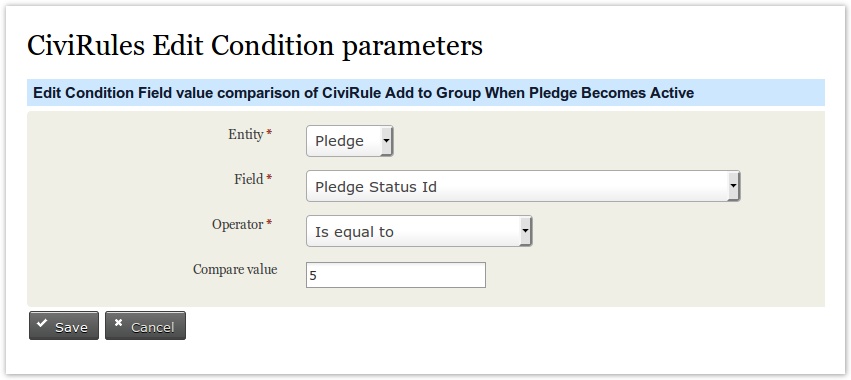Click the red asterisk next to Field
Image resolution: width=851 pixels, height=380 pixels.
[269, 178]
